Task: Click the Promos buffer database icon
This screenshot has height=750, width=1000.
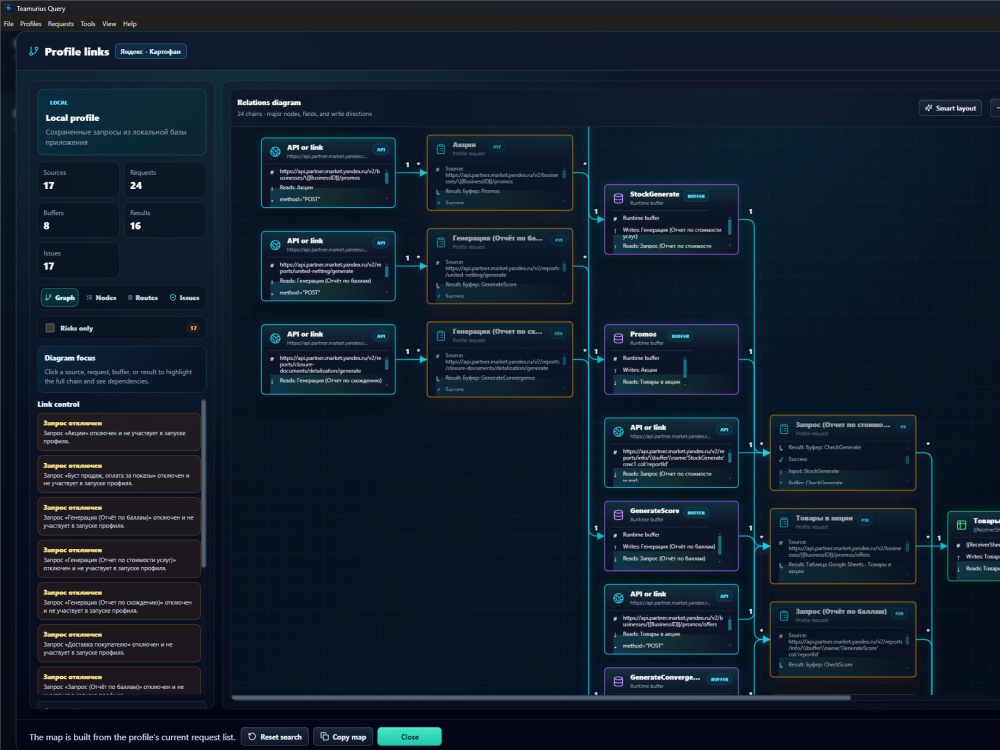Action: tap(618, 338)
